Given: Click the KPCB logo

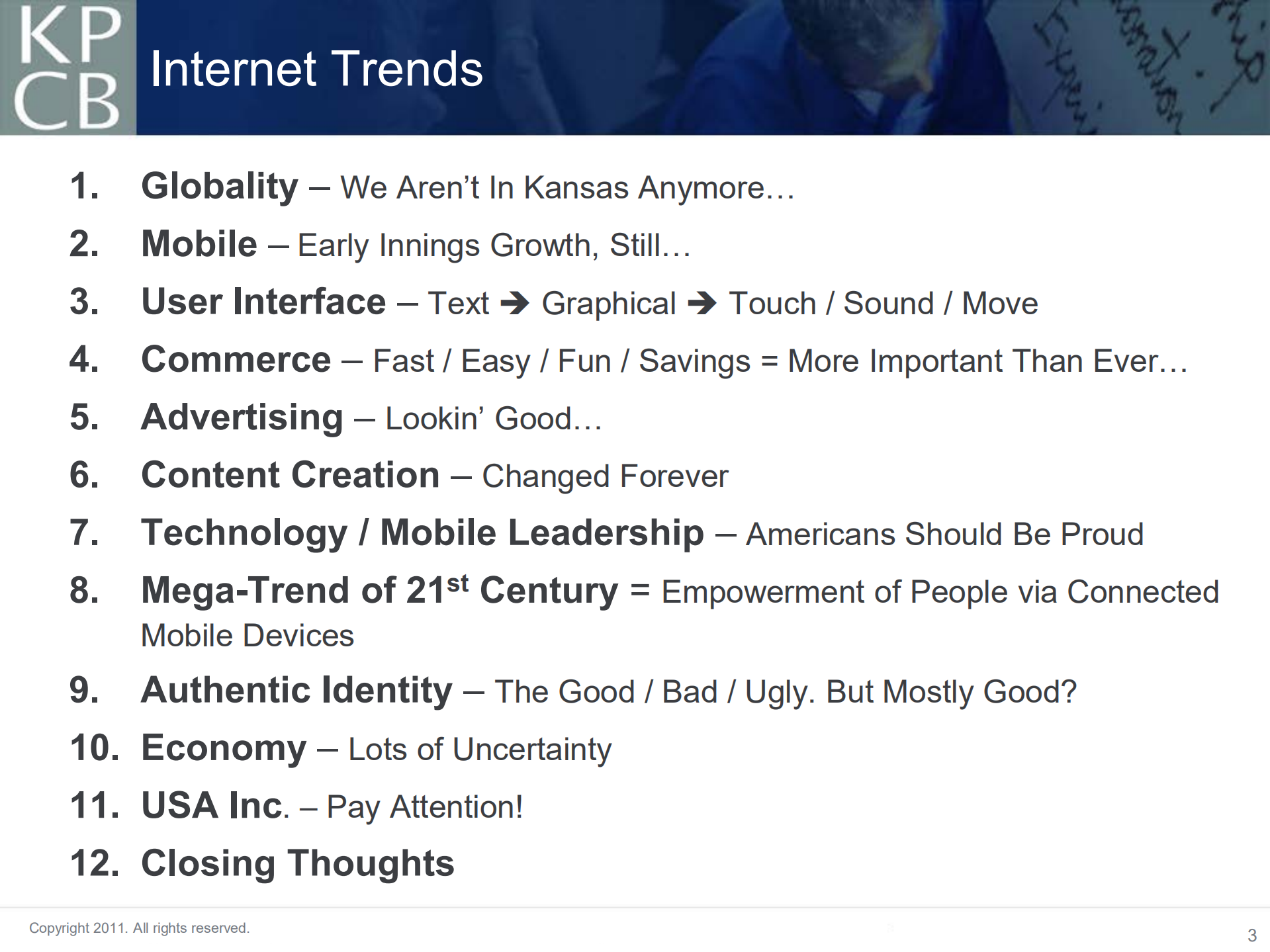Looking at the screenshot, I should click(x=68, y=67).
